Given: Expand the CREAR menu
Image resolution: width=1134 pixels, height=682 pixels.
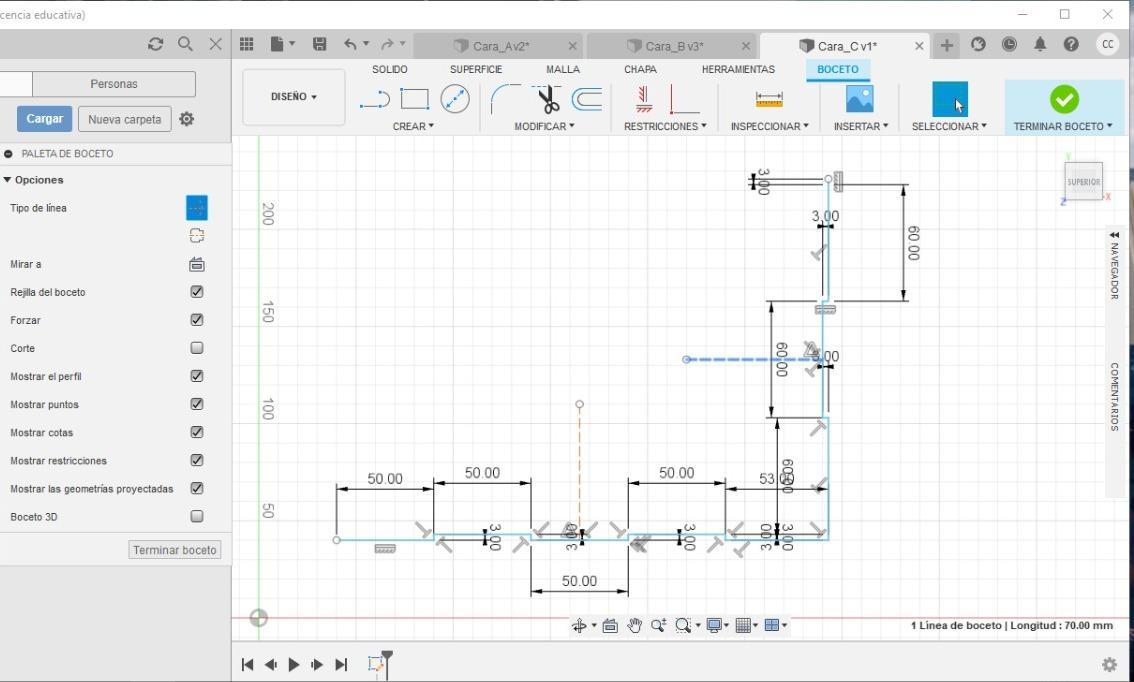Looking at the screenshot, I should coord(413,126).
